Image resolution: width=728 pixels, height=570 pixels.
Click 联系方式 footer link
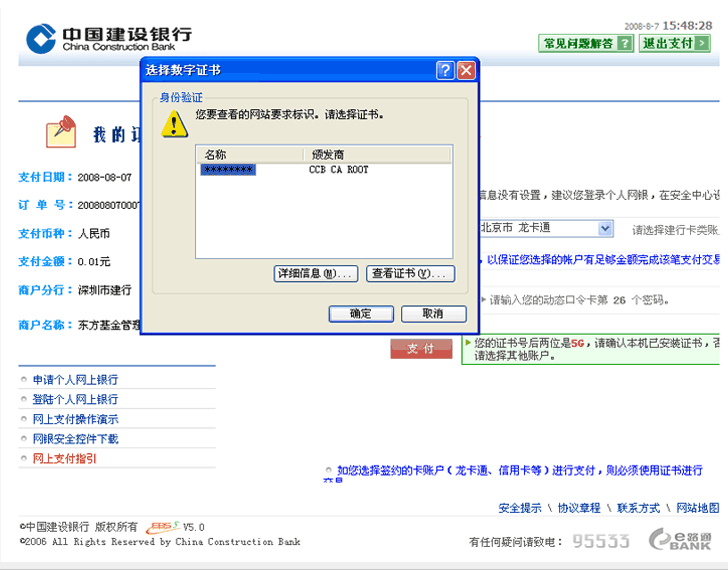click(x=638, y=508)
